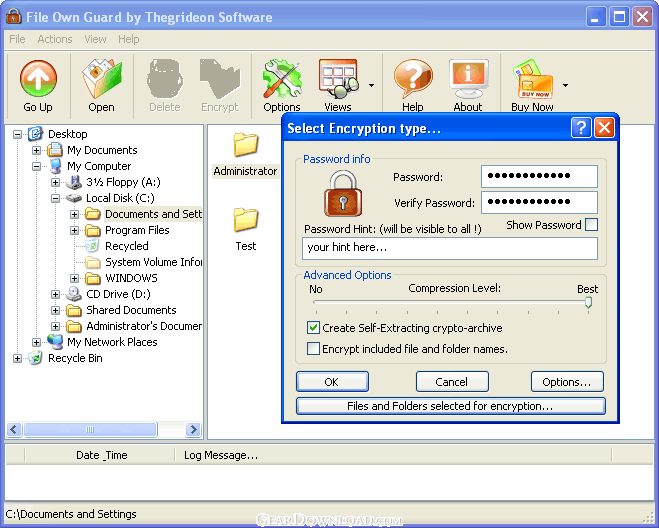Open Options with the wrench icon
Screen dimensions: 659x528
(282, 79)
